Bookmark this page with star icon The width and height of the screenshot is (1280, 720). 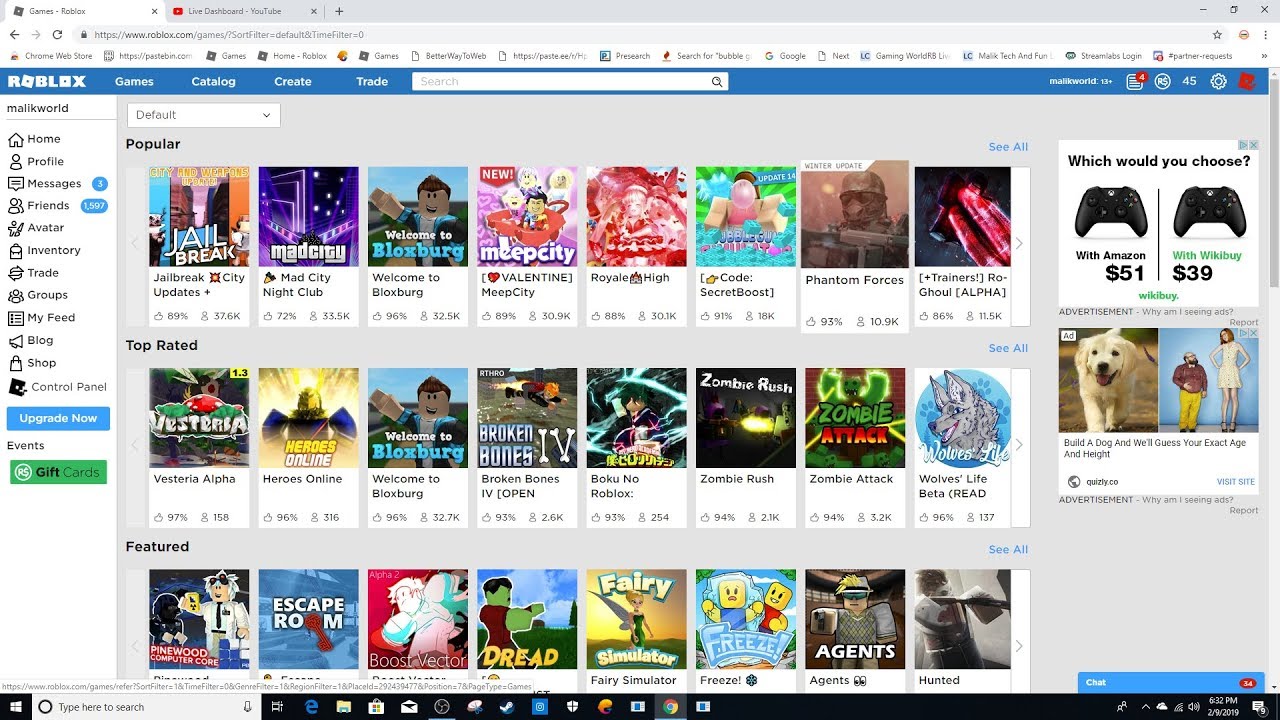(x=1217, y=34)
